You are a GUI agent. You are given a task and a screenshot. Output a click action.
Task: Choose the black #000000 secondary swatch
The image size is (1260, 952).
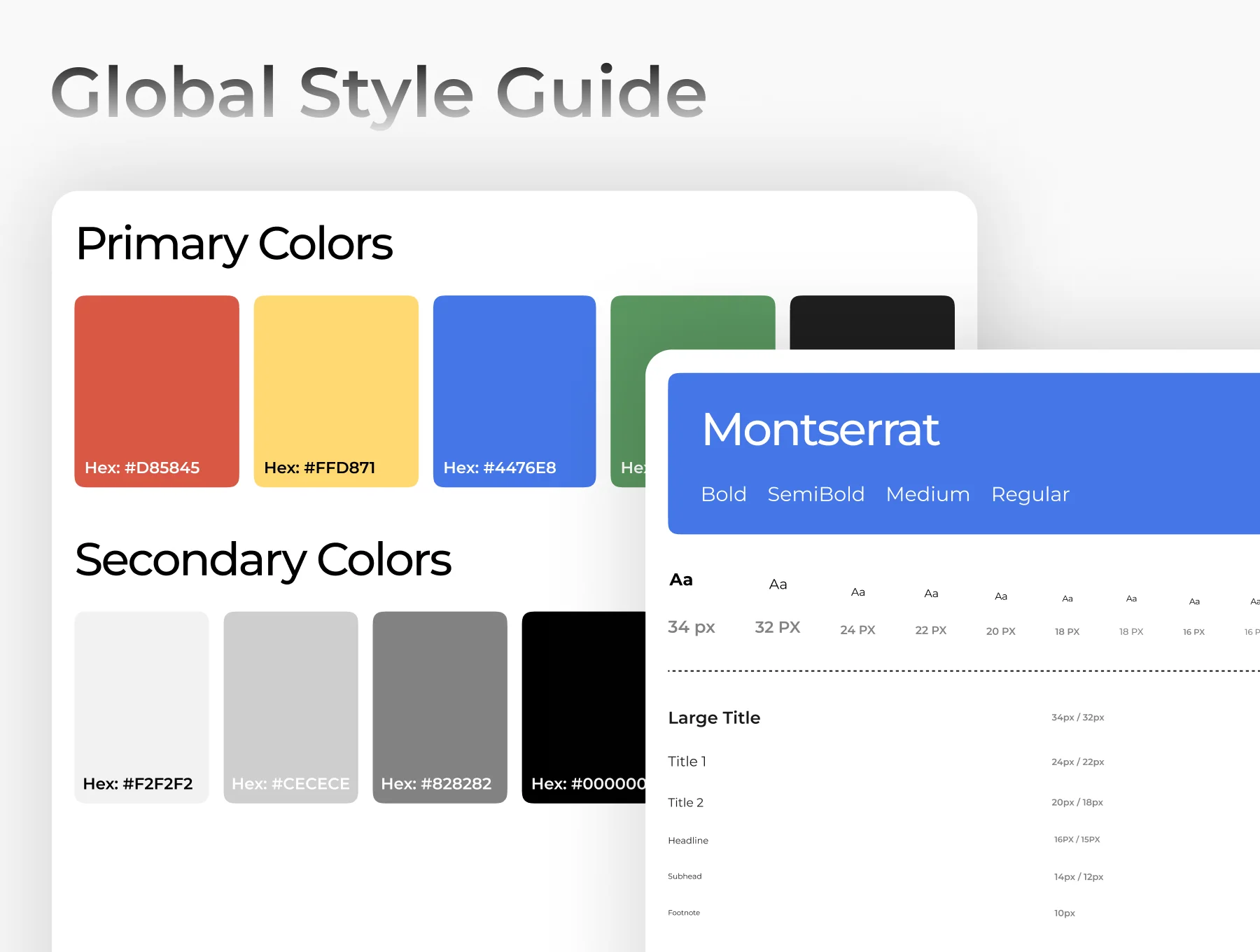point(584,707)
